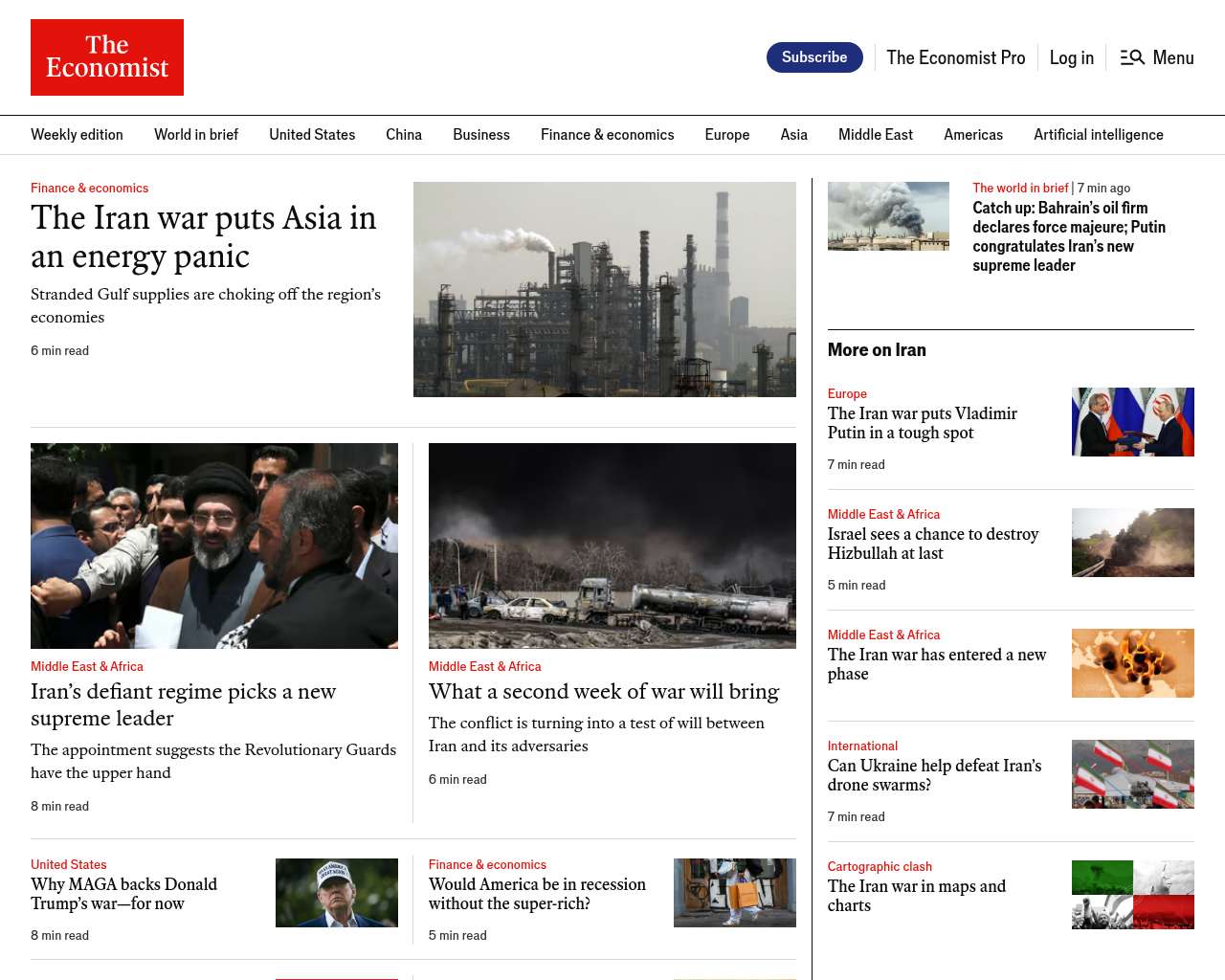
Task: Open The Economist Pro link
Action: pos(955,57)
